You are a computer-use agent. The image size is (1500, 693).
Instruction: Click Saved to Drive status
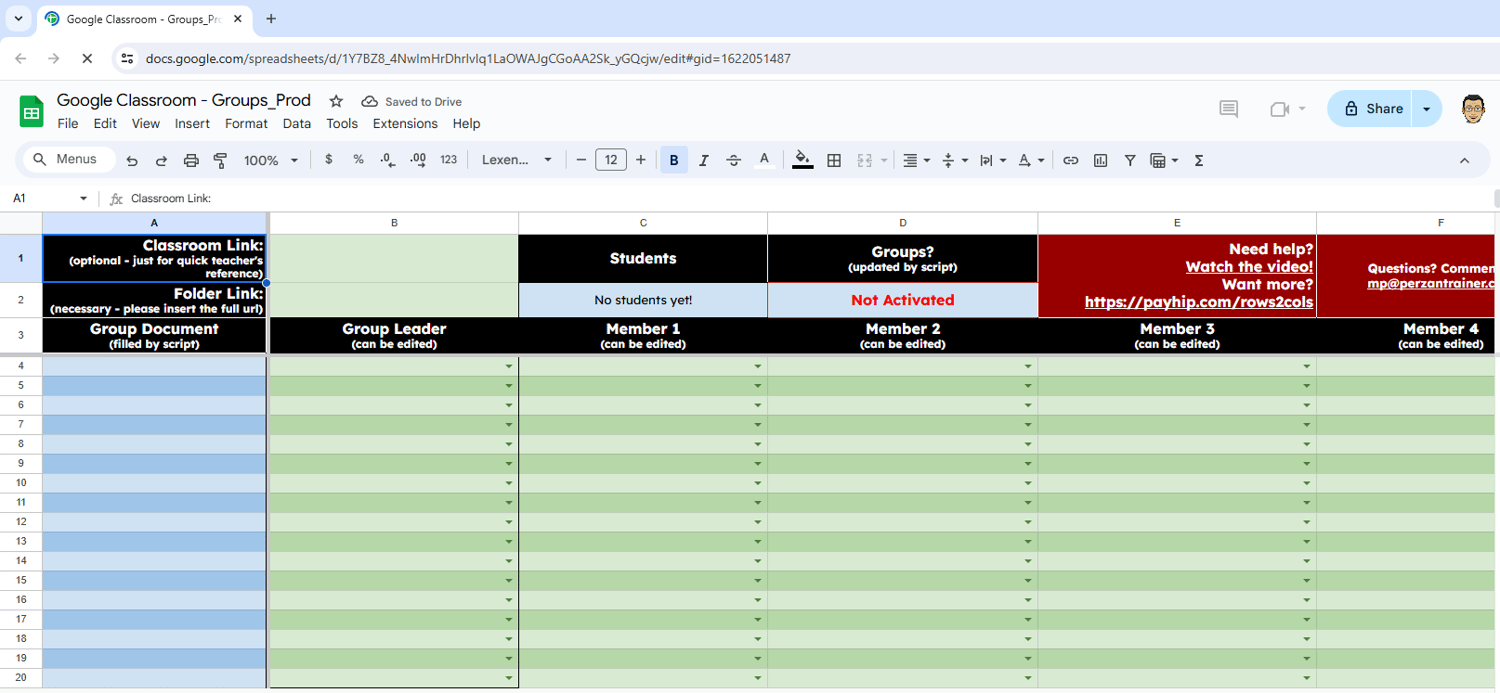pyautogui.click(x=412, y=102)
